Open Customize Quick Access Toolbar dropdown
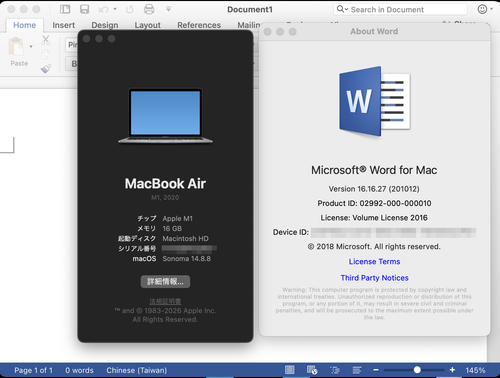 coord(168,9)
